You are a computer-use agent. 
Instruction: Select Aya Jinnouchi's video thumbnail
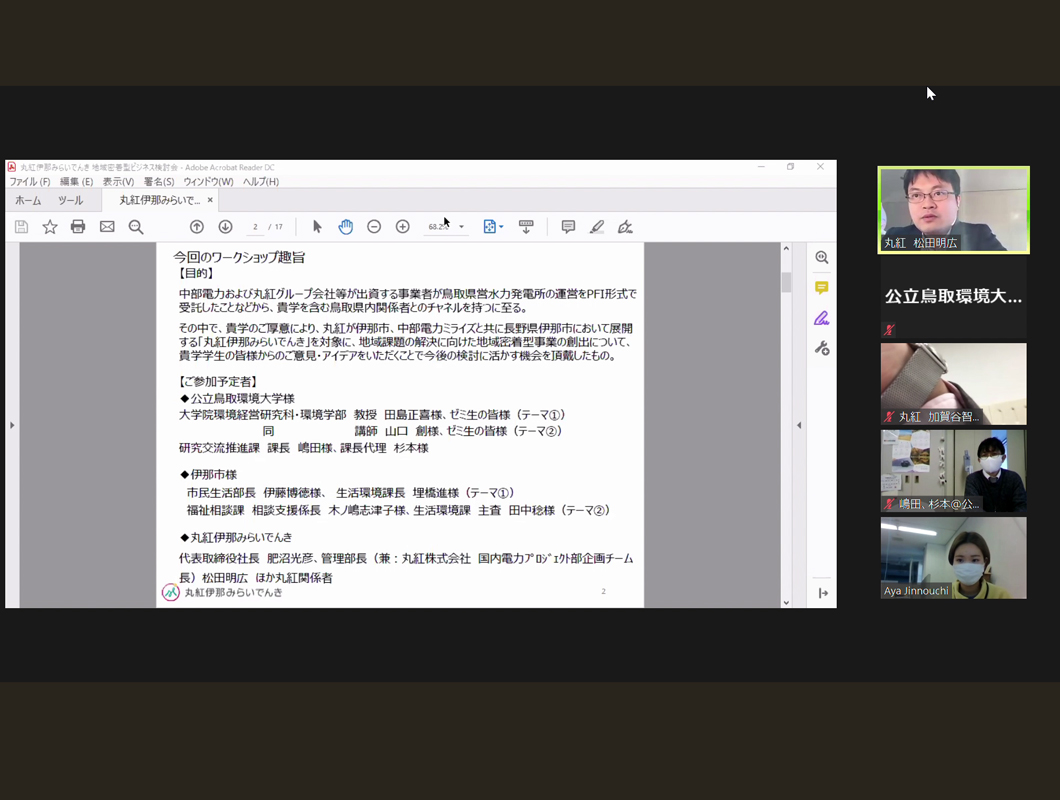coord(953,557)
